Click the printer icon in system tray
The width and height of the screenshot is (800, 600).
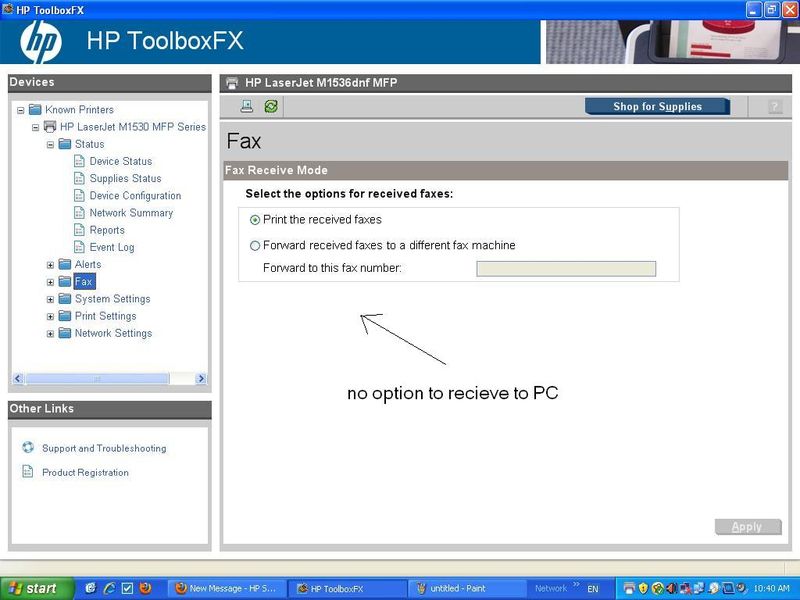[630, 588]
